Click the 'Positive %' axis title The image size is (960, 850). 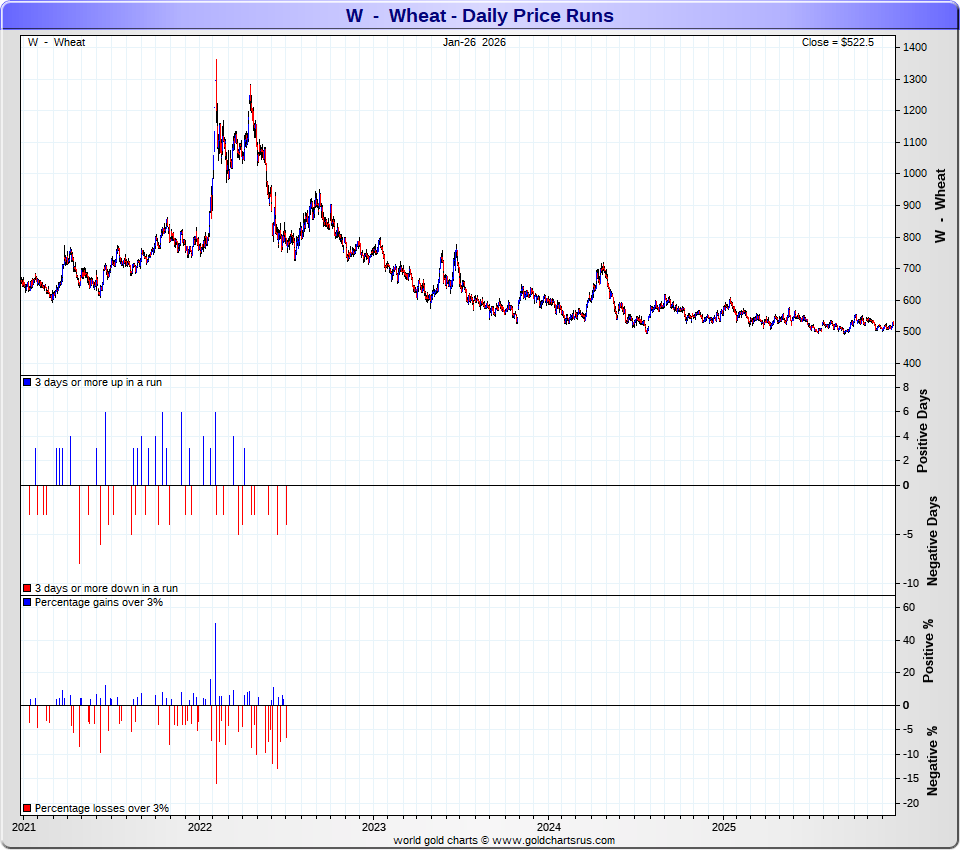(x=928, y=650)
